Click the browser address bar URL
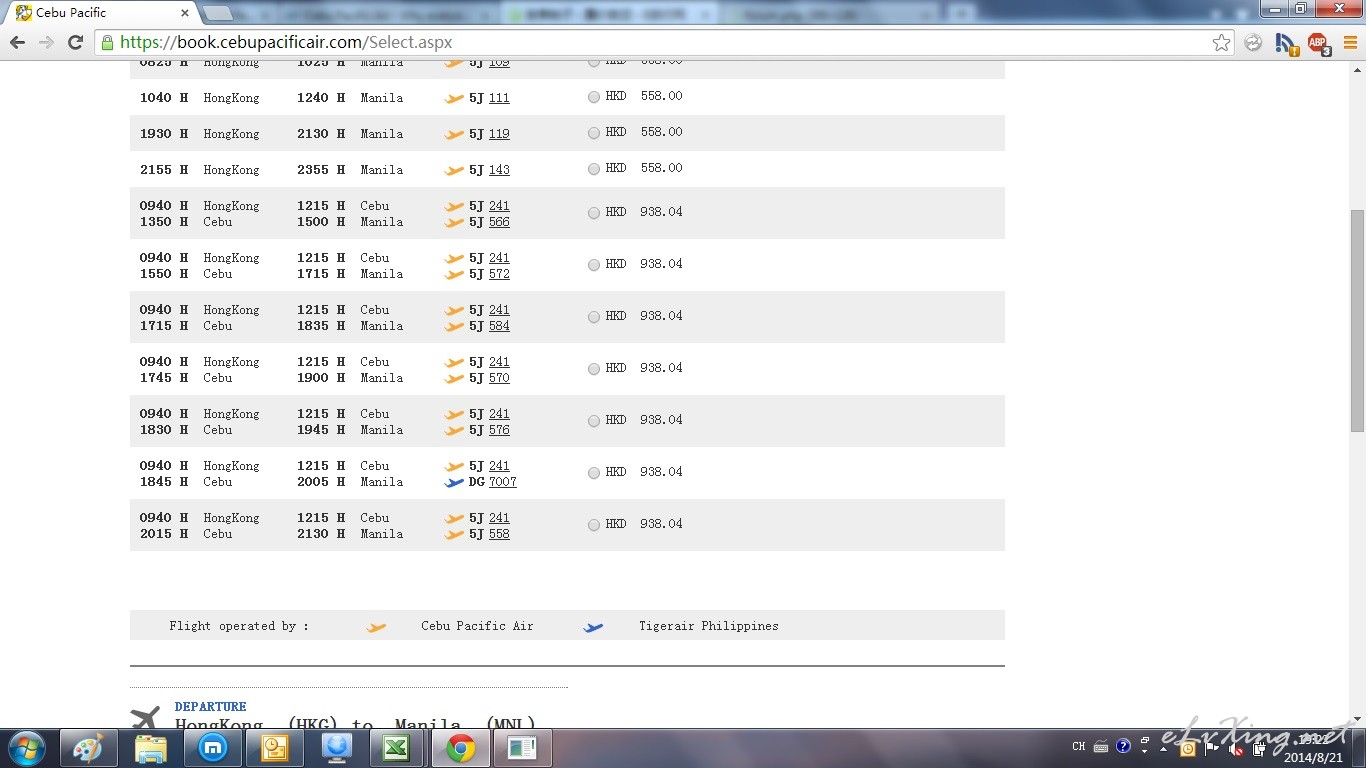1366x768 pixels. (x=286, y=43)
